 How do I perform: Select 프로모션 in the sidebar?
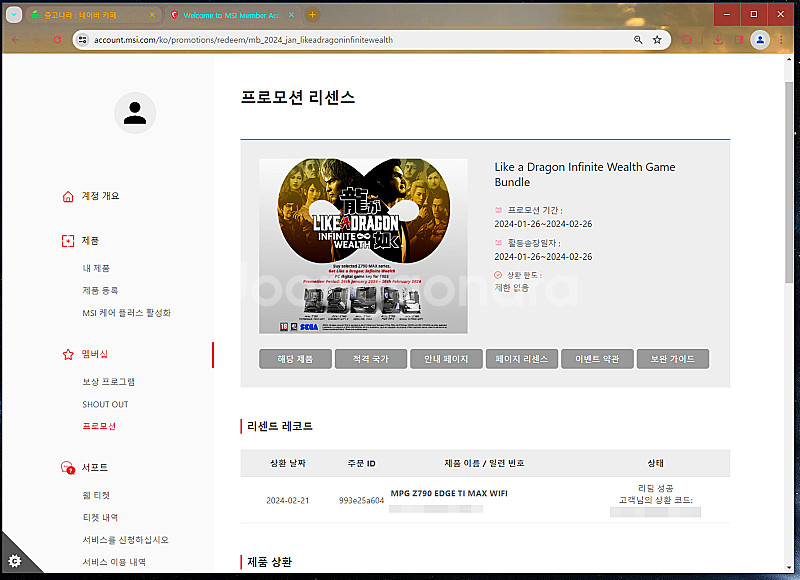click(99, 426)
